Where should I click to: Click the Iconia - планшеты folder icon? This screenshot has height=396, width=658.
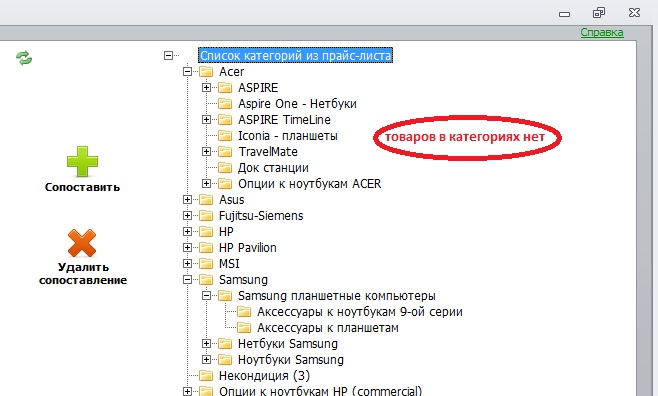(225, 135)
